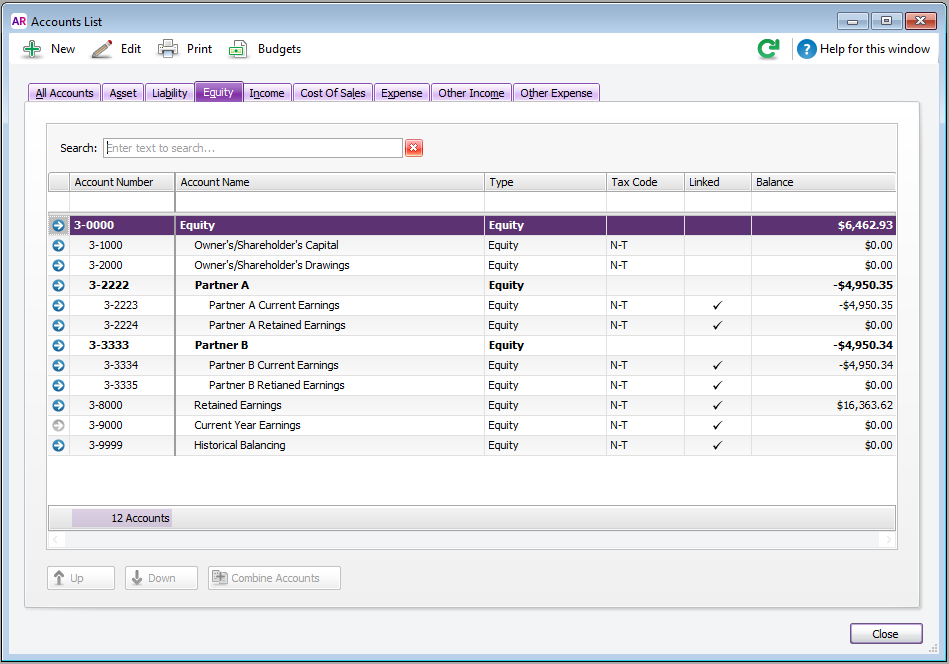Open Retained Earnings 3-8000 arrow icon
The image size is (949, 664).
pos(58,405)
